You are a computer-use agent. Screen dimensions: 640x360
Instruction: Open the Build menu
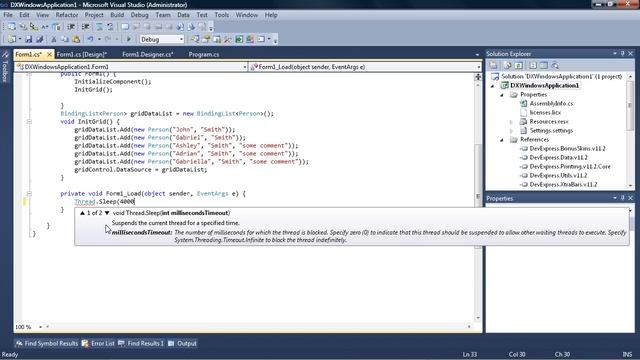[117, 15]
